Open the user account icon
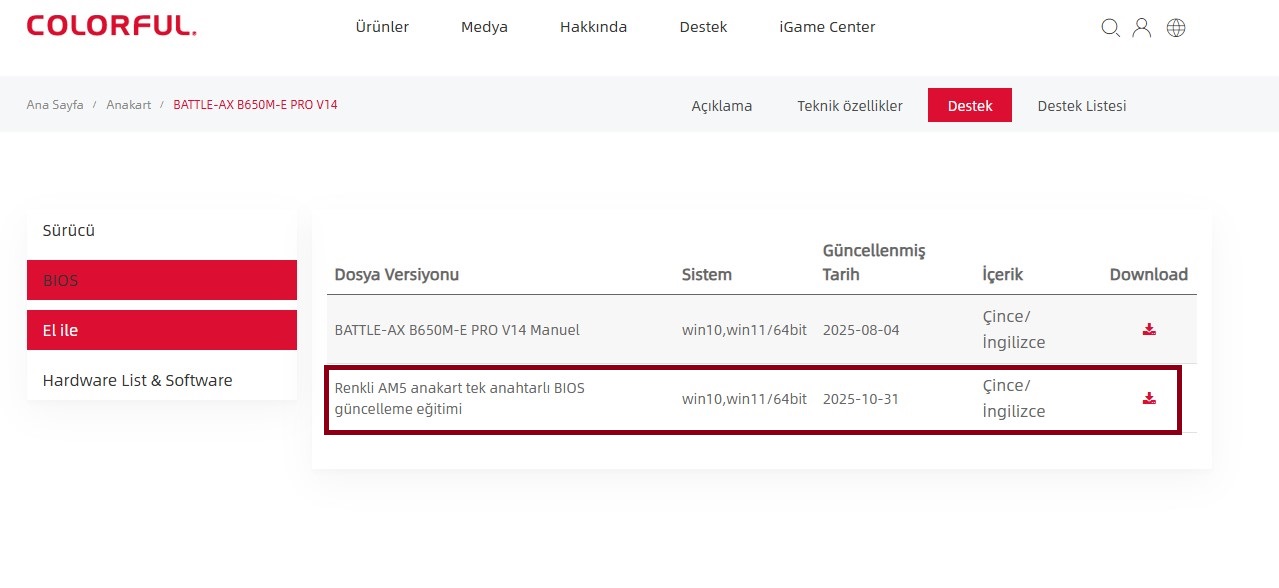This screenshot has width=1279, height=588. (1142, 28)
